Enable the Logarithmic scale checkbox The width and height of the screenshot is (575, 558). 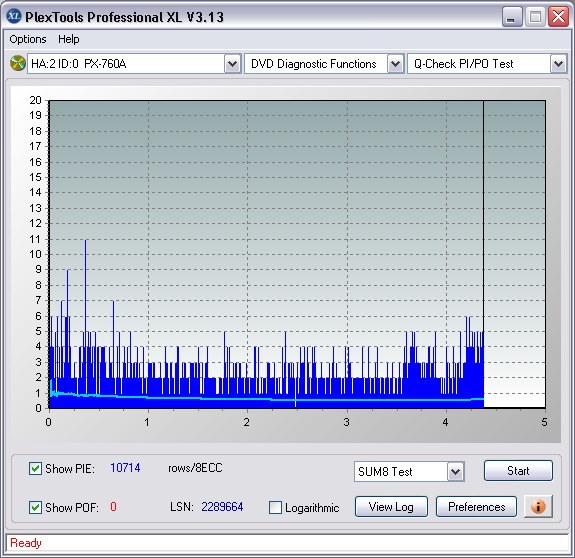pos(275,508)
